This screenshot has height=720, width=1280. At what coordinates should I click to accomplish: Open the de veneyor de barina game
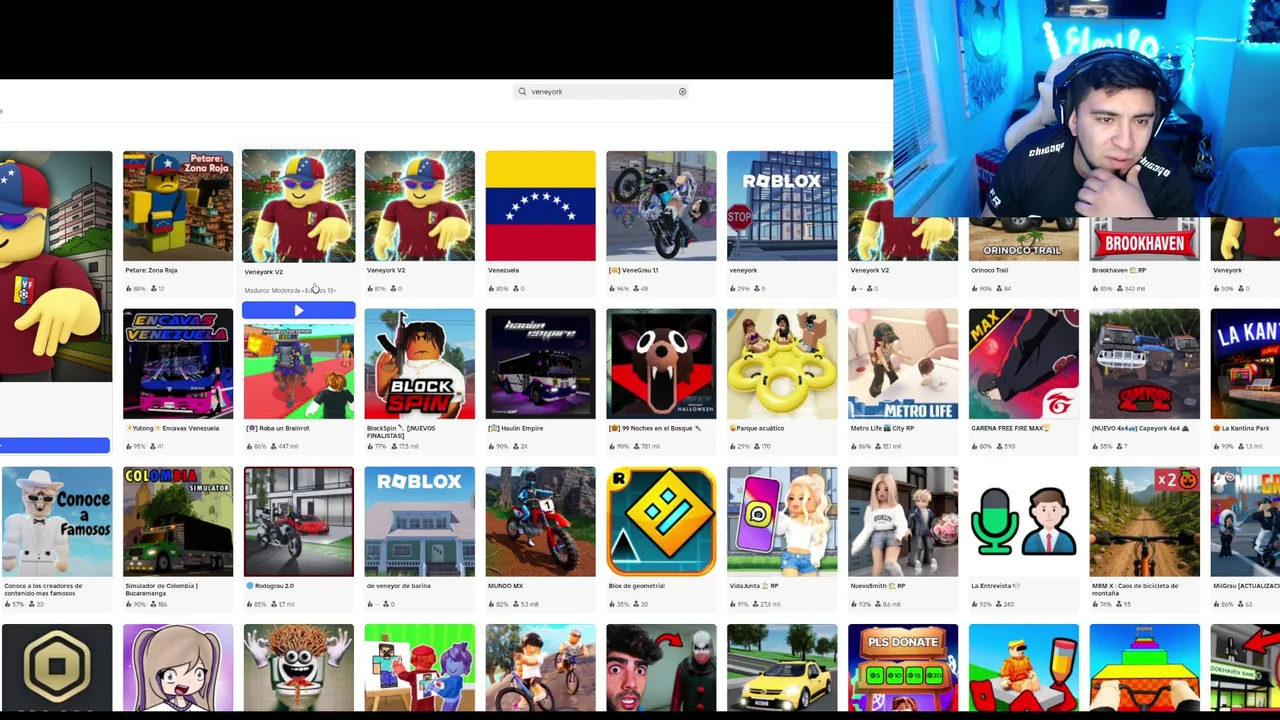click(419, 522)
